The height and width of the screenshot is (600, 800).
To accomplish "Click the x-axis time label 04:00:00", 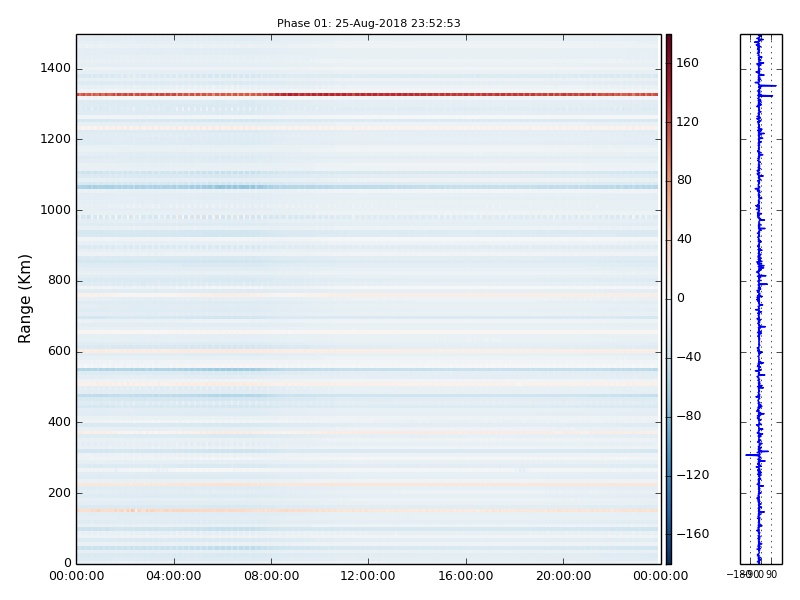I will 173,576.
